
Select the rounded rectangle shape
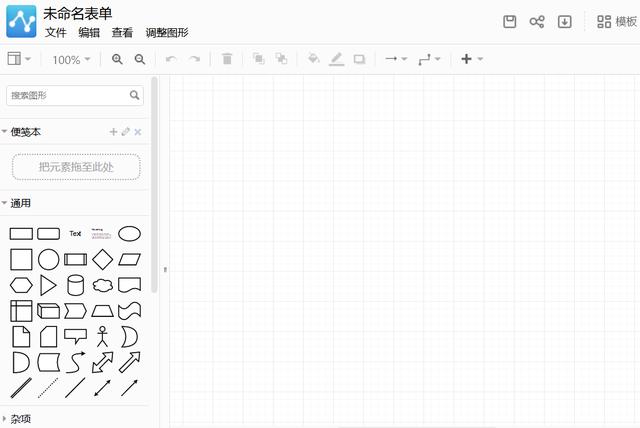[x=49, y=234]
